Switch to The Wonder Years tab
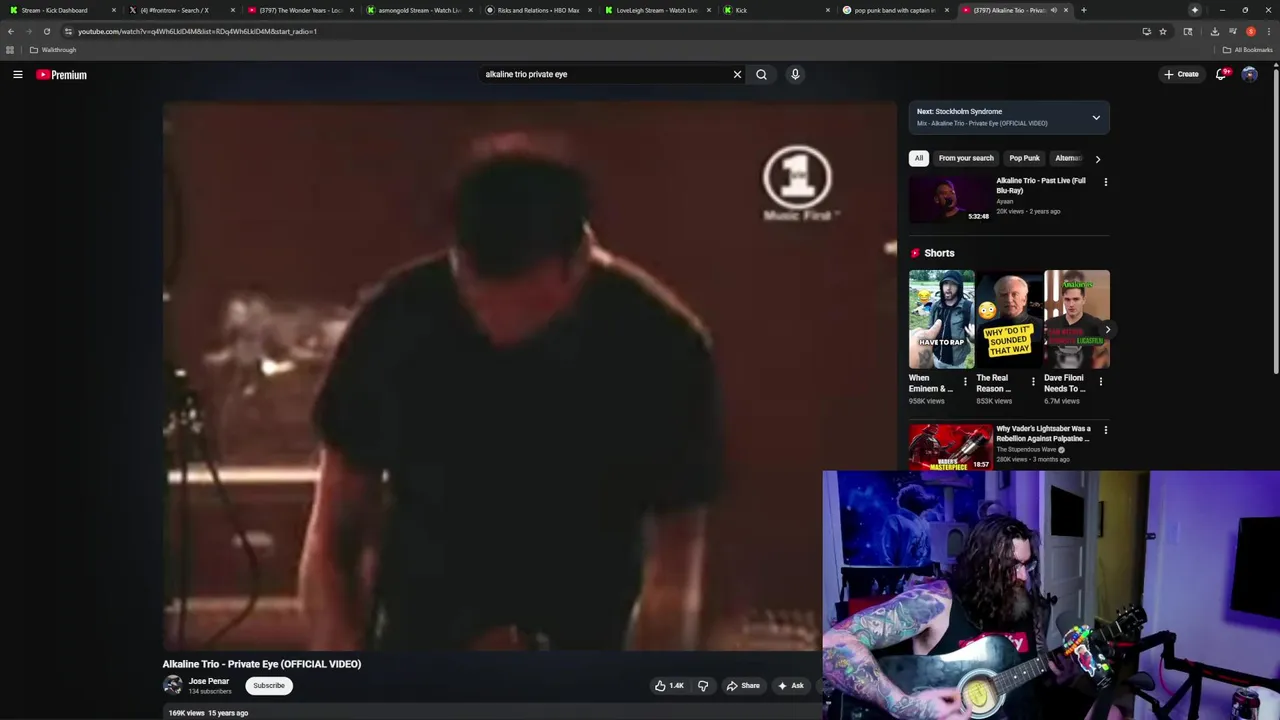 point(300,10)
